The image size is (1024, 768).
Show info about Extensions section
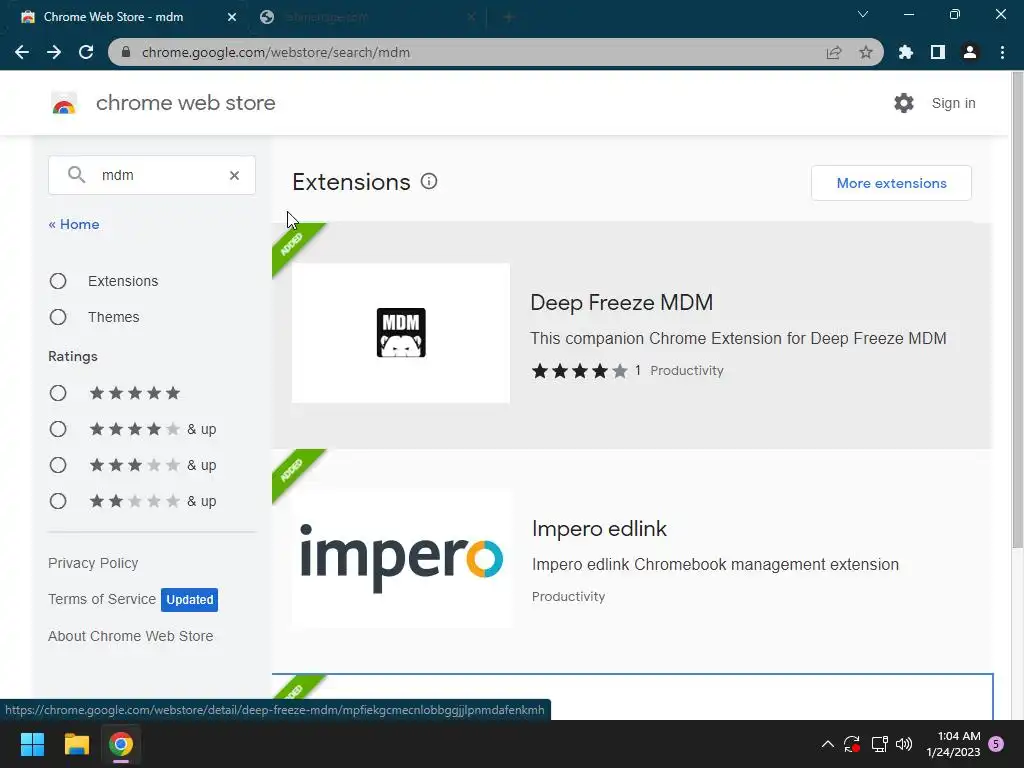click(429, 182)
